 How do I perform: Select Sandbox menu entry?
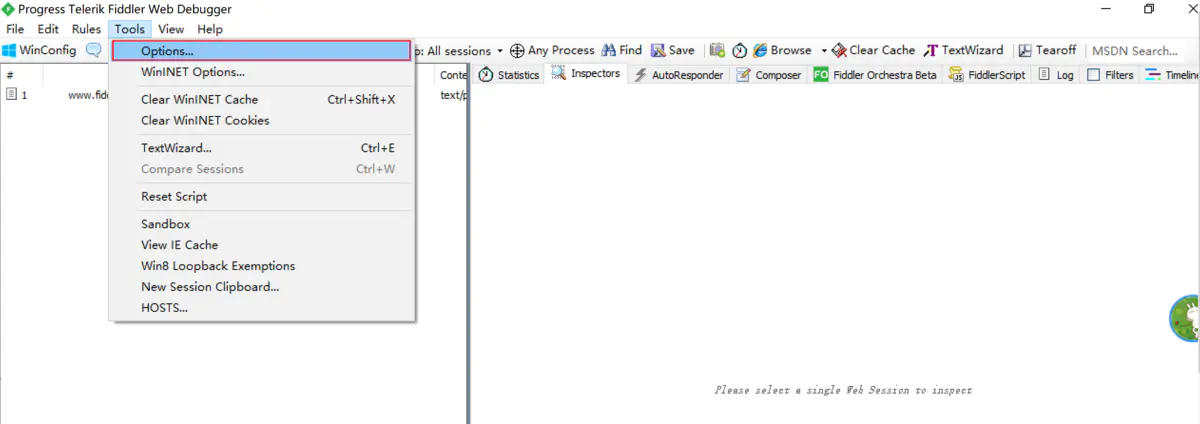261,224
